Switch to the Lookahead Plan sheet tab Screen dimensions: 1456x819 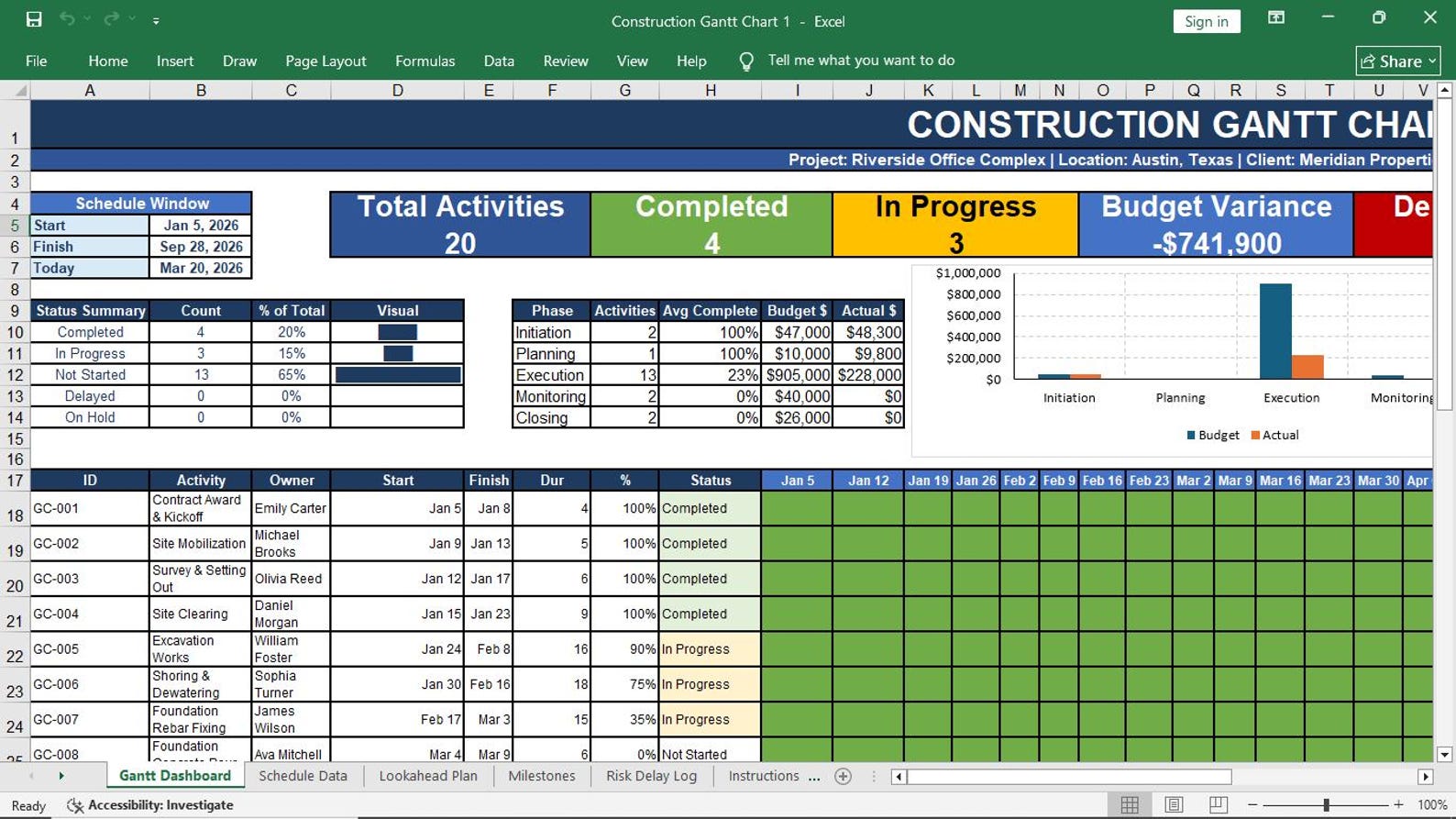click(x=428, y=776)
